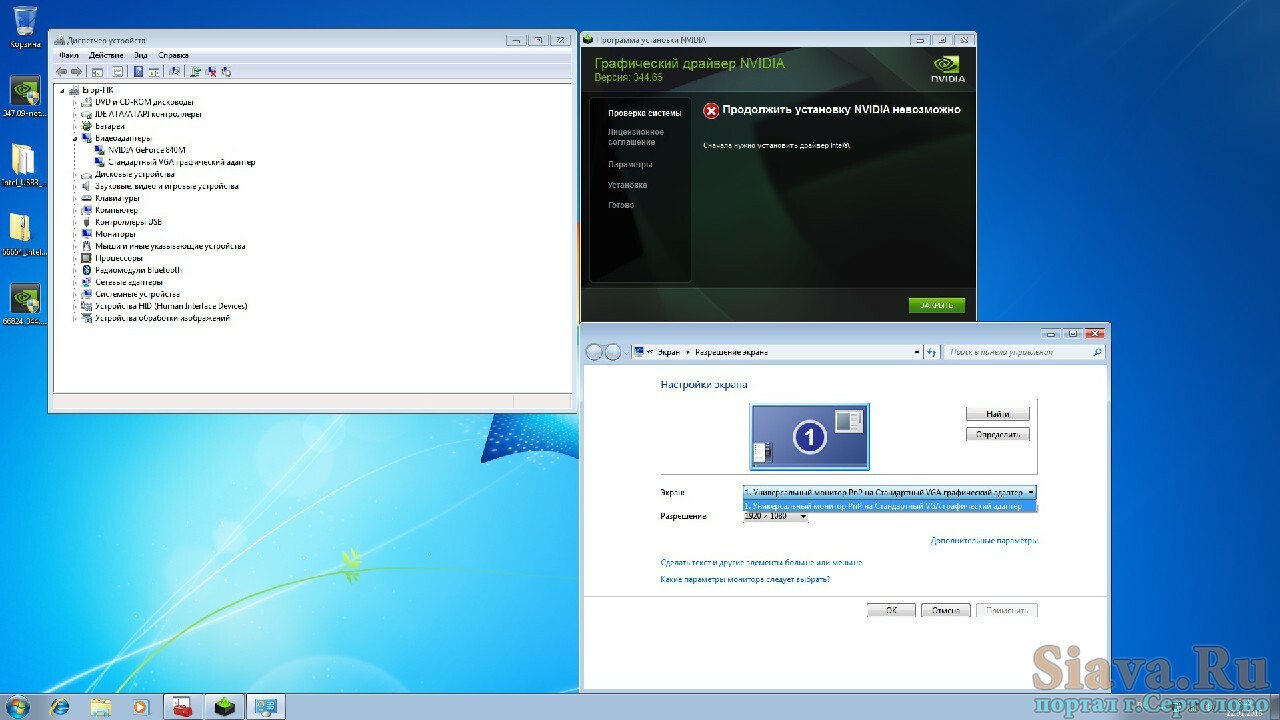Open the Разрешение 1920 × 1080 dropdown
The image size is (1280, 720).
(775, 516)
